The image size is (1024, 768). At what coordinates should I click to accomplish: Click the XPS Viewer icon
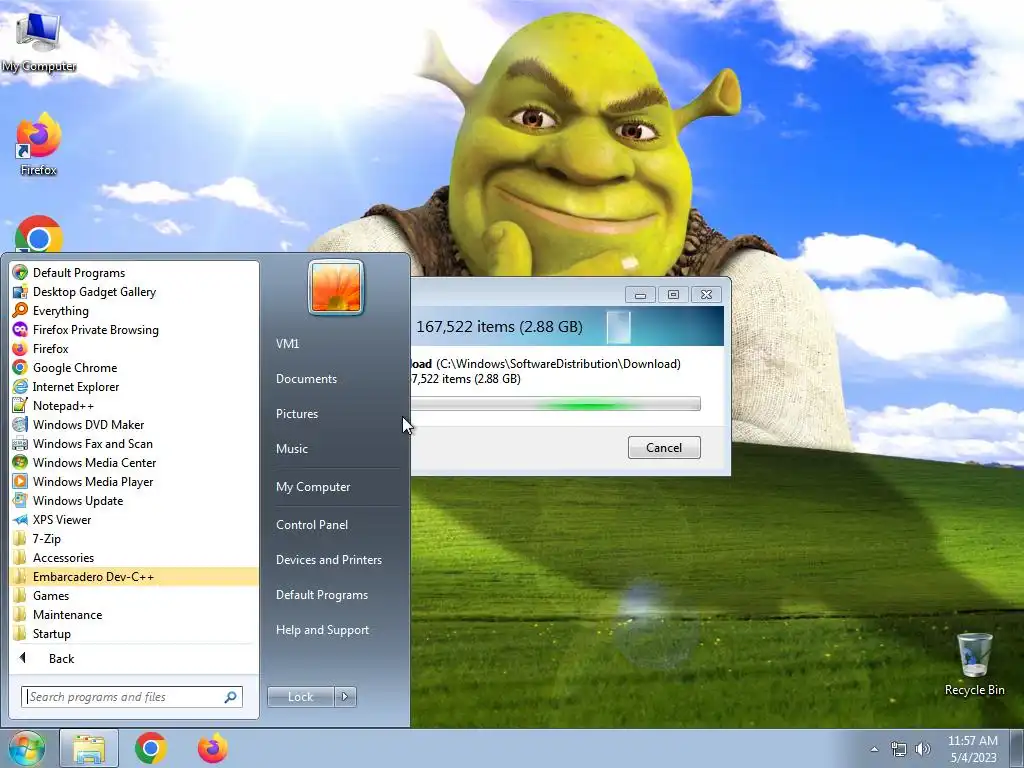tap(20, 519)
